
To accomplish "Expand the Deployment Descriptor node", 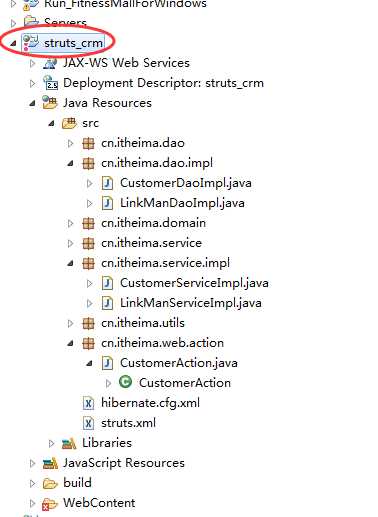I will [32, 83].
